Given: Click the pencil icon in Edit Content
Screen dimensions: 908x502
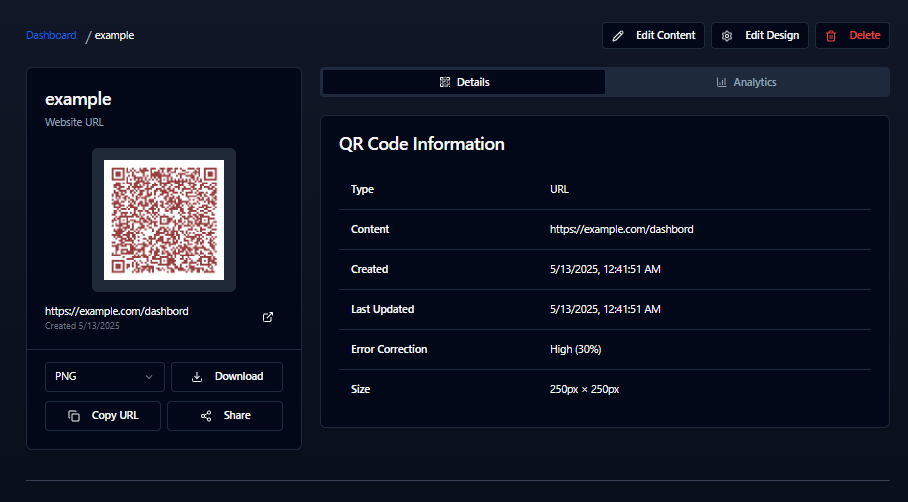Looking at the screenshot, I should click(x=618, y=36).
